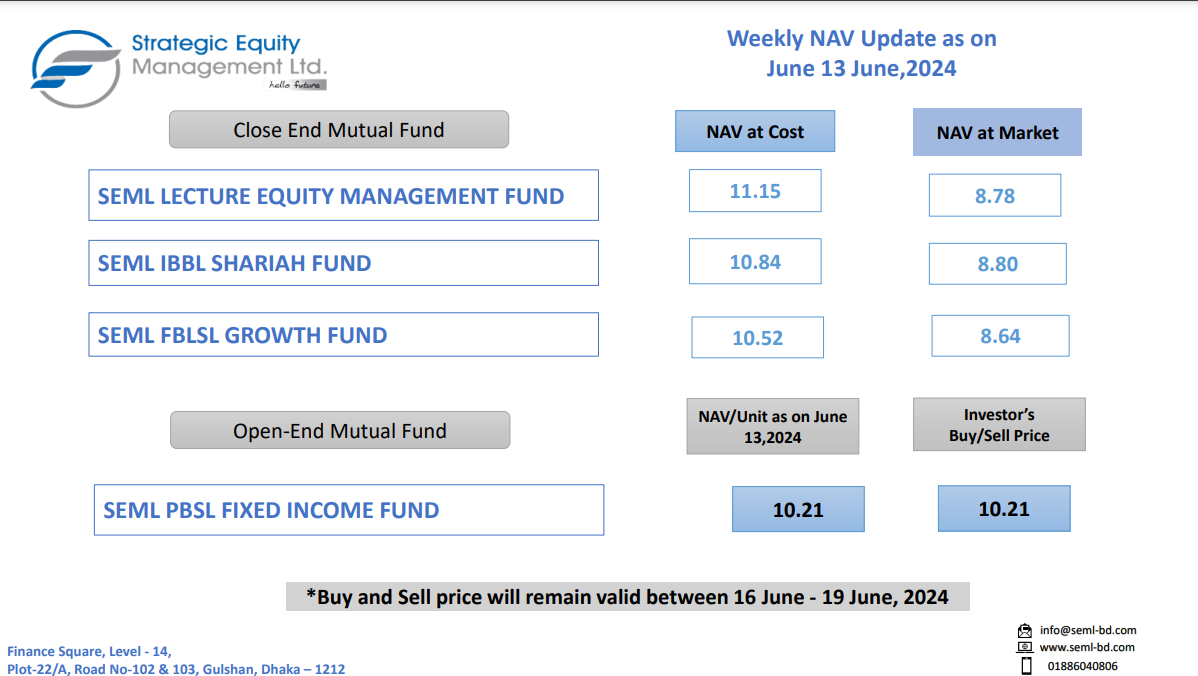Viewport: 1198px width, 676px height.
Task: Open the www.seml-bd.com website link
Action: [1087, 647]
